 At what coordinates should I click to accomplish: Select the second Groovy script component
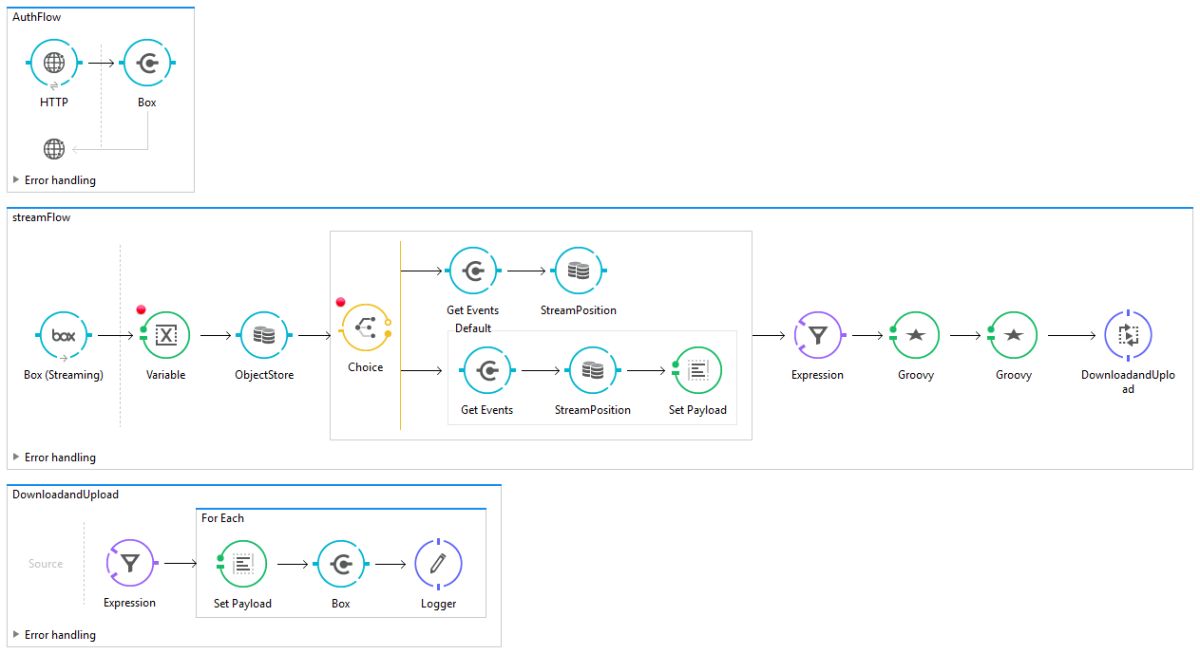(1013, 335)
